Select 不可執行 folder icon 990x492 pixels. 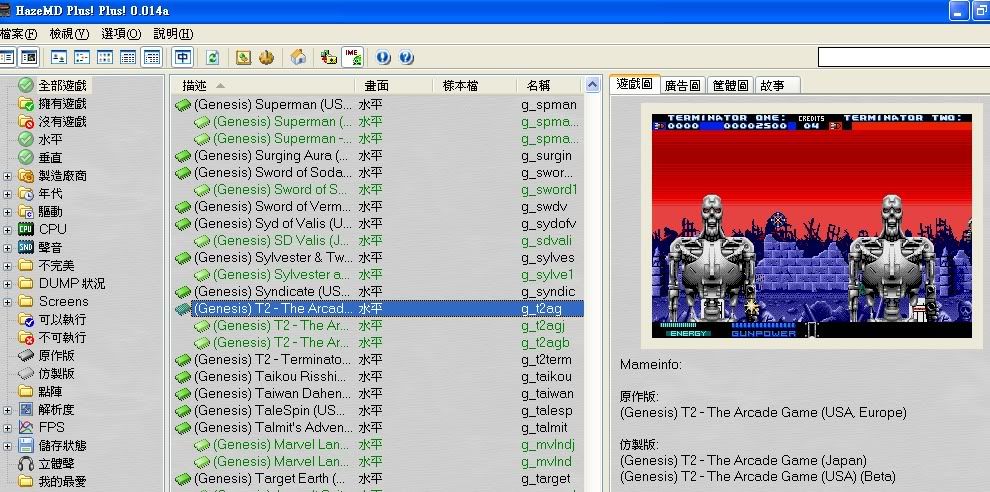pos(26,338)
